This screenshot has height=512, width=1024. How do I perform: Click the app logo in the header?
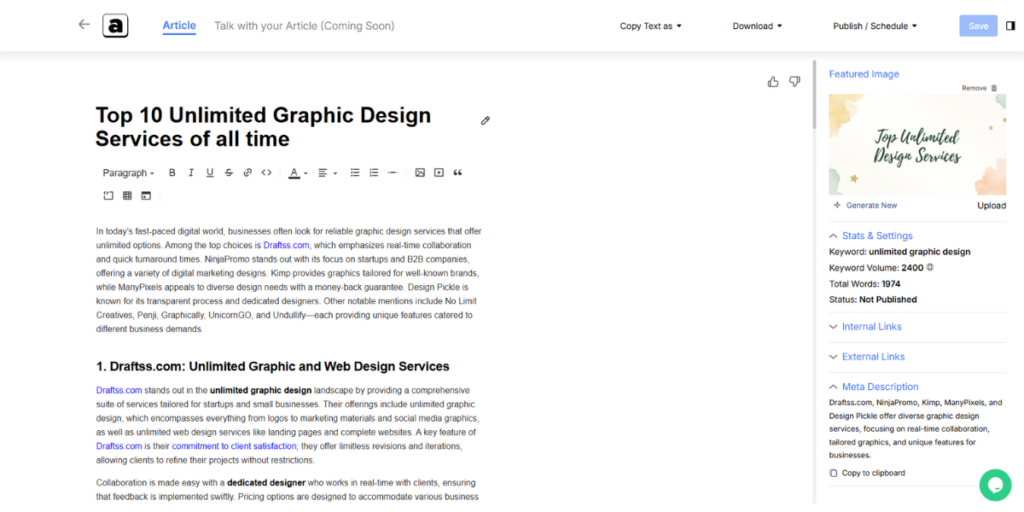pyautogui.click(x=116, y=26)
